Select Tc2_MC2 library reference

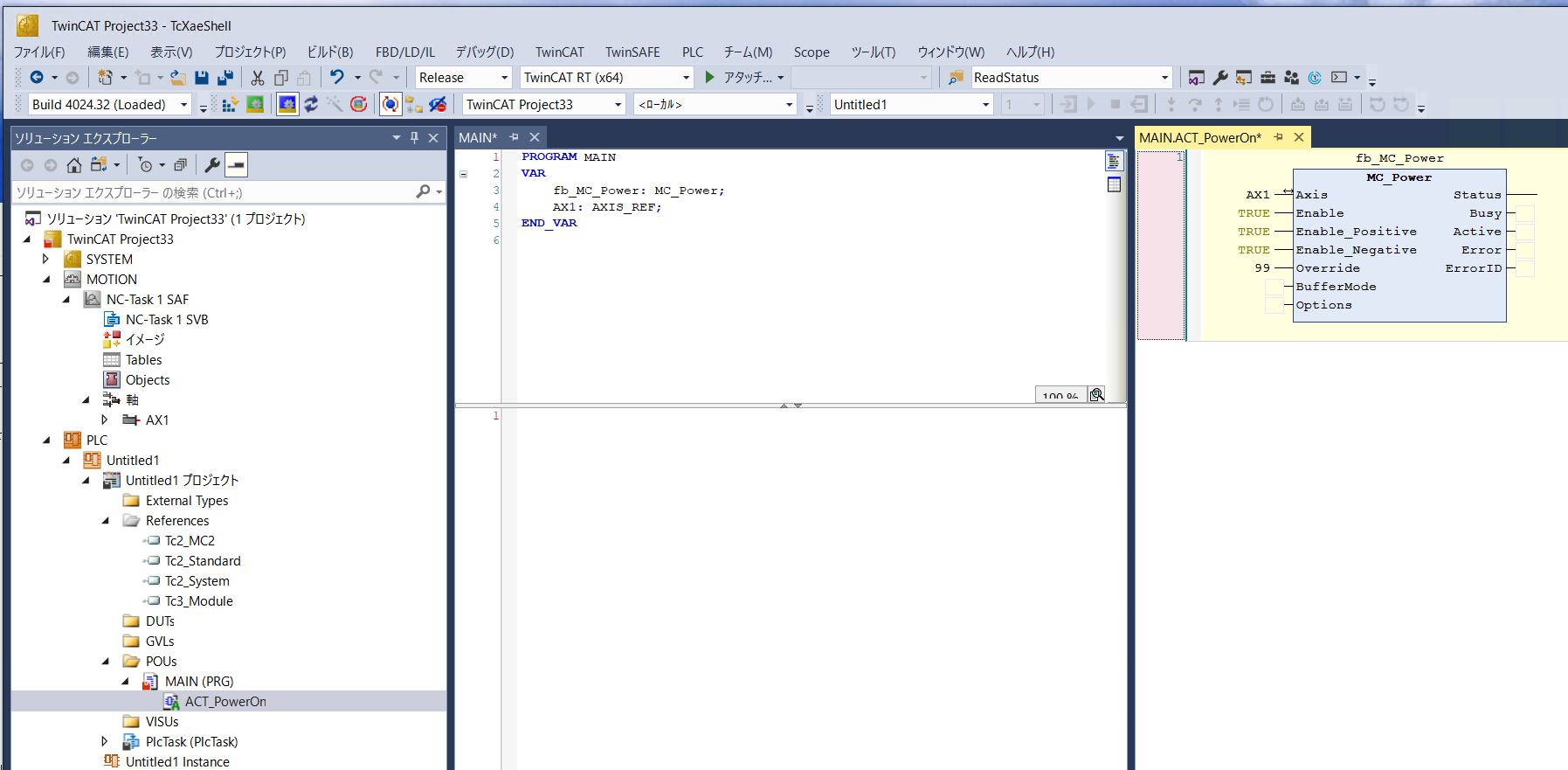[x=190, y=541]
